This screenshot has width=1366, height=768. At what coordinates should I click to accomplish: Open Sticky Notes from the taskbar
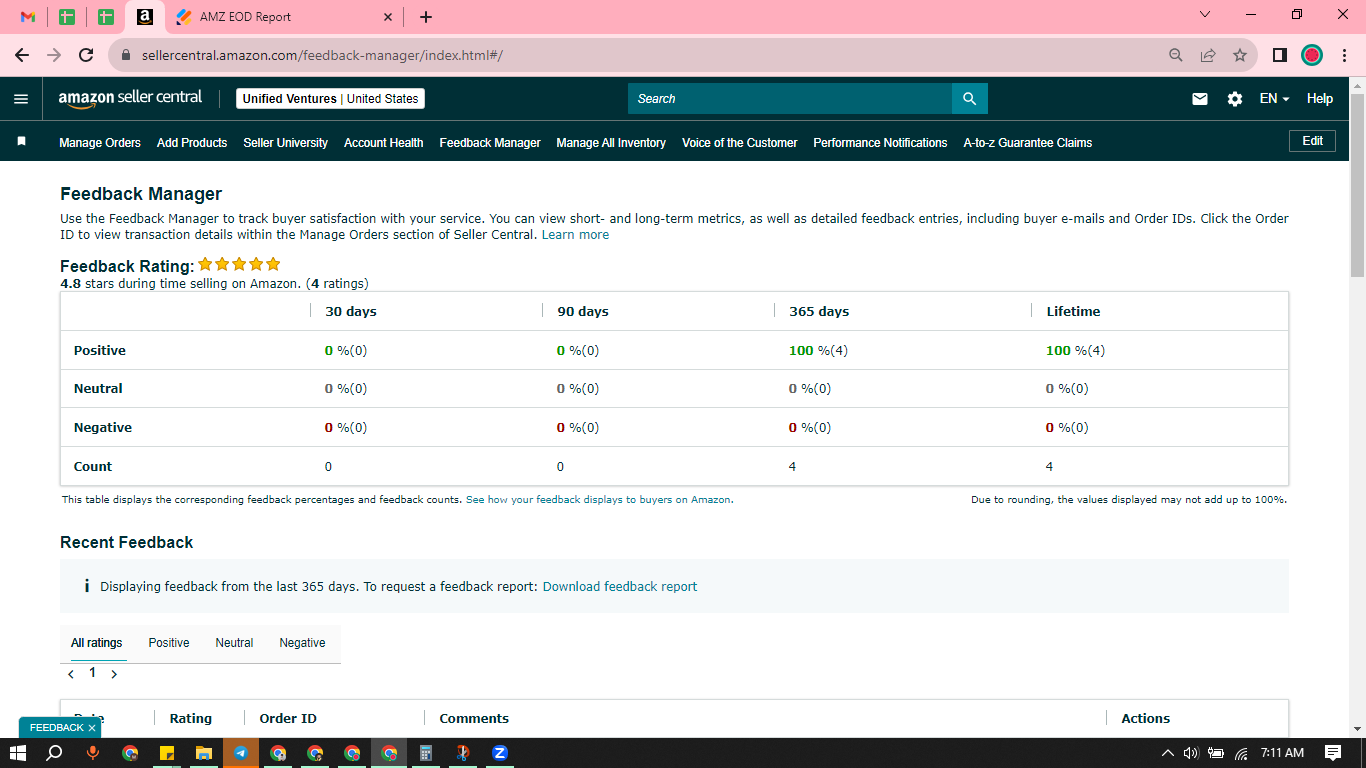167,753
